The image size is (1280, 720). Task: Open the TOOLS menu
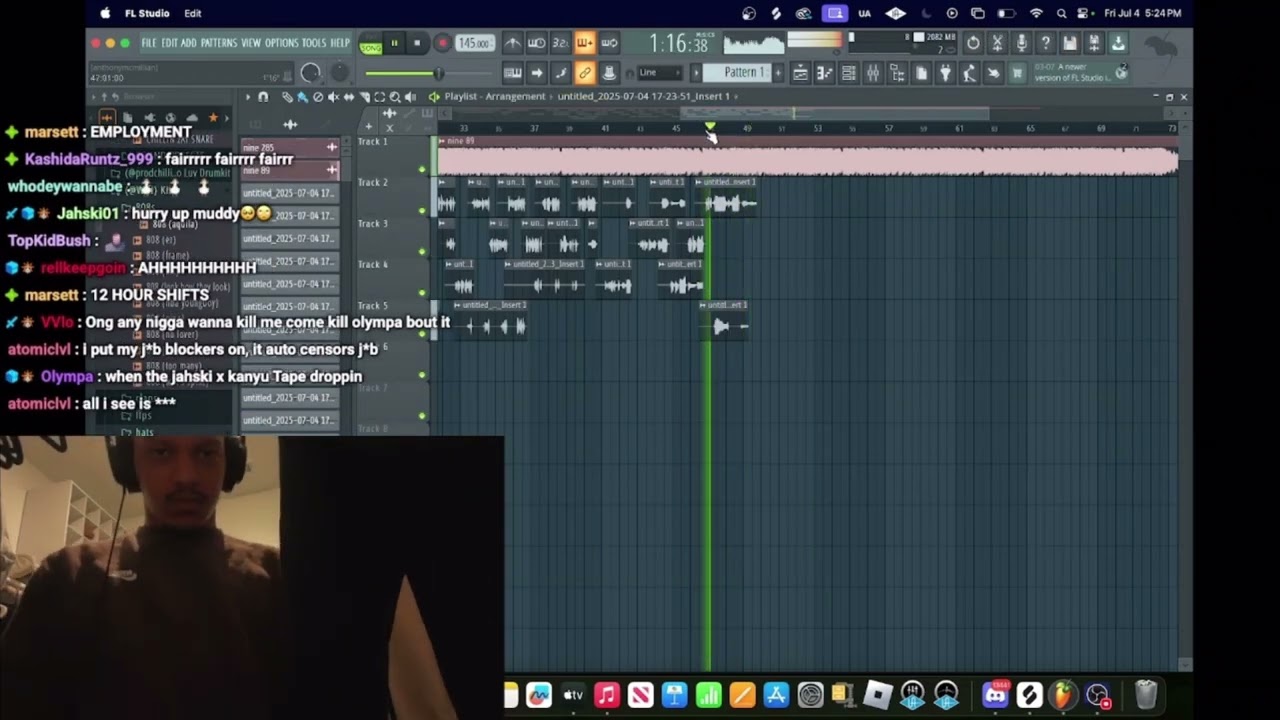tap(312, 43)
